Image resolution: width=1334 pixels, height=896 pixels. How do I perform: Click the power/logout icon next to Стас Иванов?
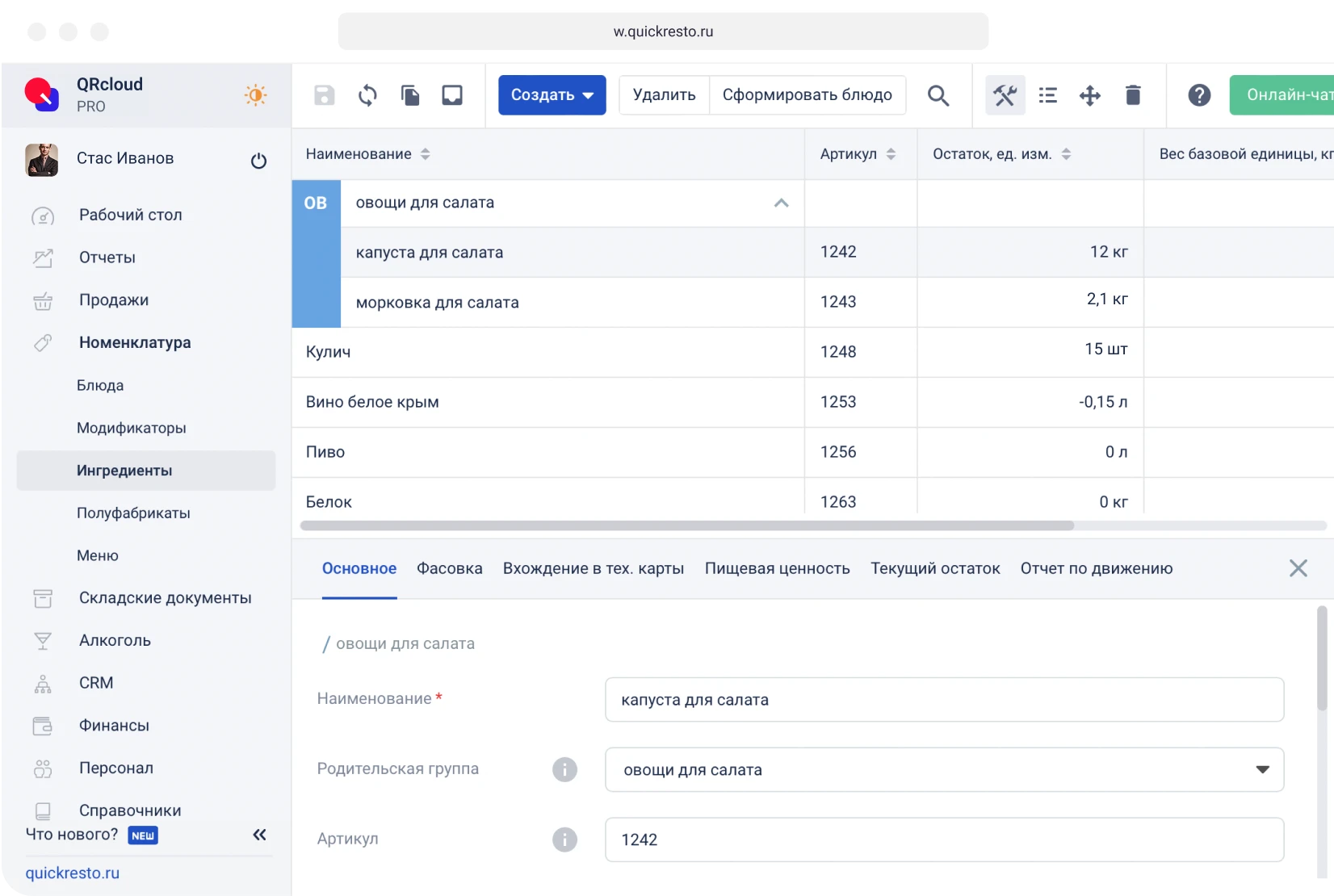pyautogui.click(x=258, y=161)
